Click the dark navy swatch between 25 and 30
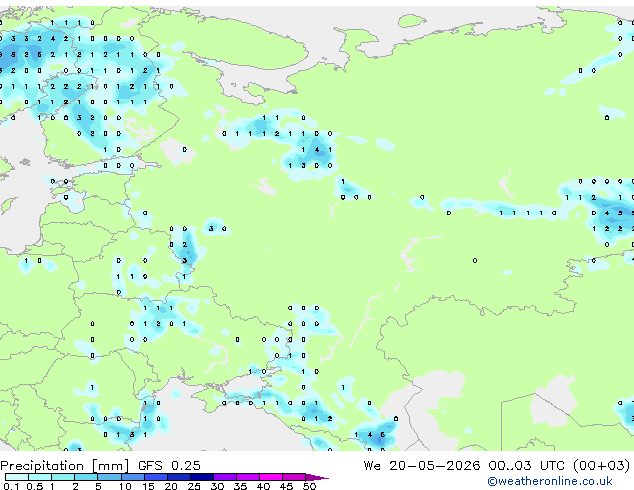This screenshot has width=634, height=490. point(202,477)
